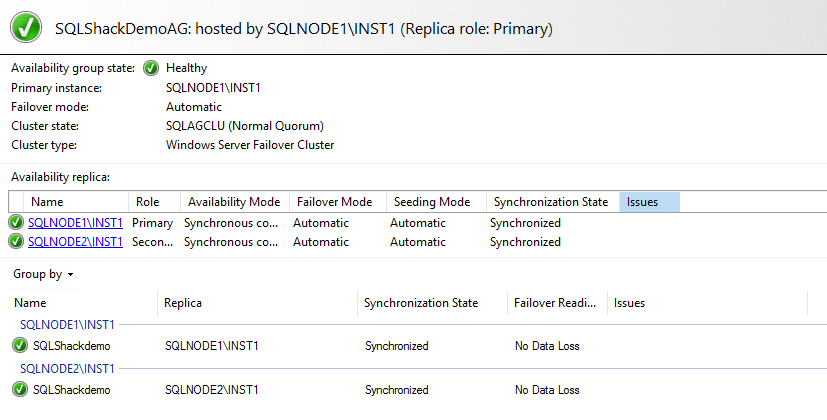The width and height of the screenshot is (827, 420).
Task: Sort by the Role column header
Action: (148, 202)
